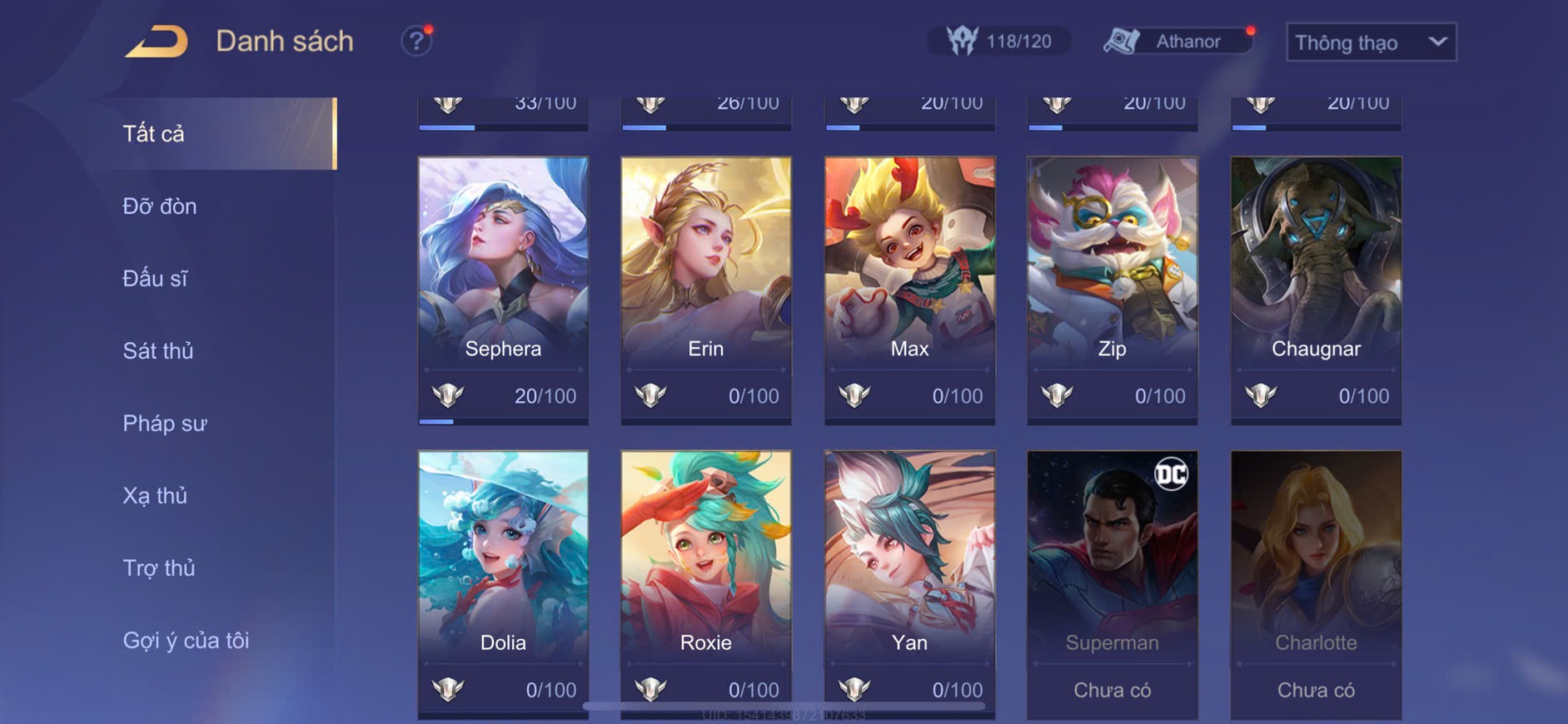Filter heroes by Pháp sư
Image resolution: width=1568 pixels, height=724 pixels.
click(x=165, y=423)
